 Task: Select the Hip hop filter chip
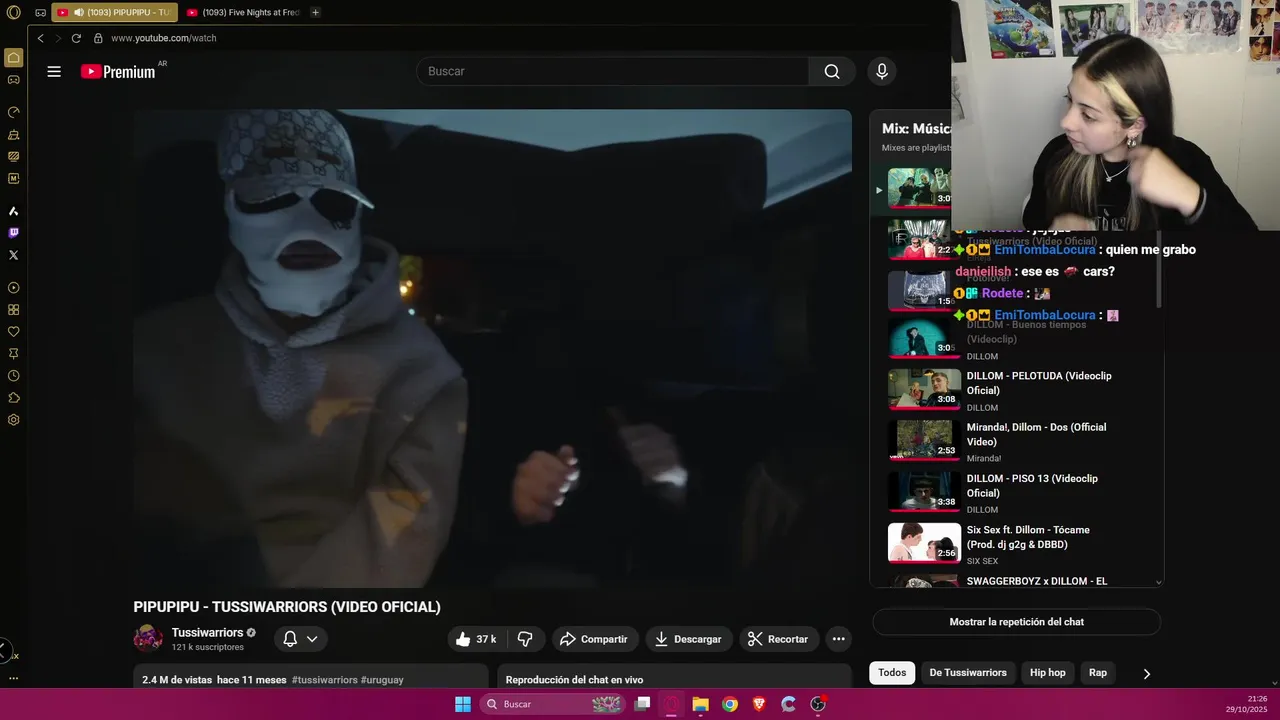point(1048,673)
